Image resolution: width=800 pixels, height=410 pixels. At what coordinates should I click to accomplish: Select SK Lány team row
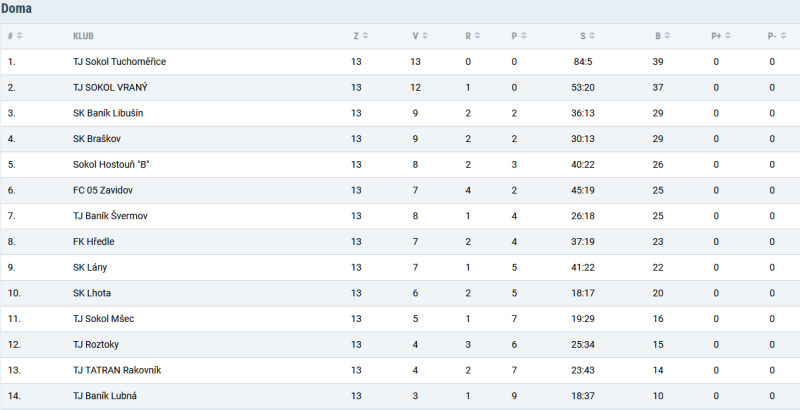pos(400,267)
